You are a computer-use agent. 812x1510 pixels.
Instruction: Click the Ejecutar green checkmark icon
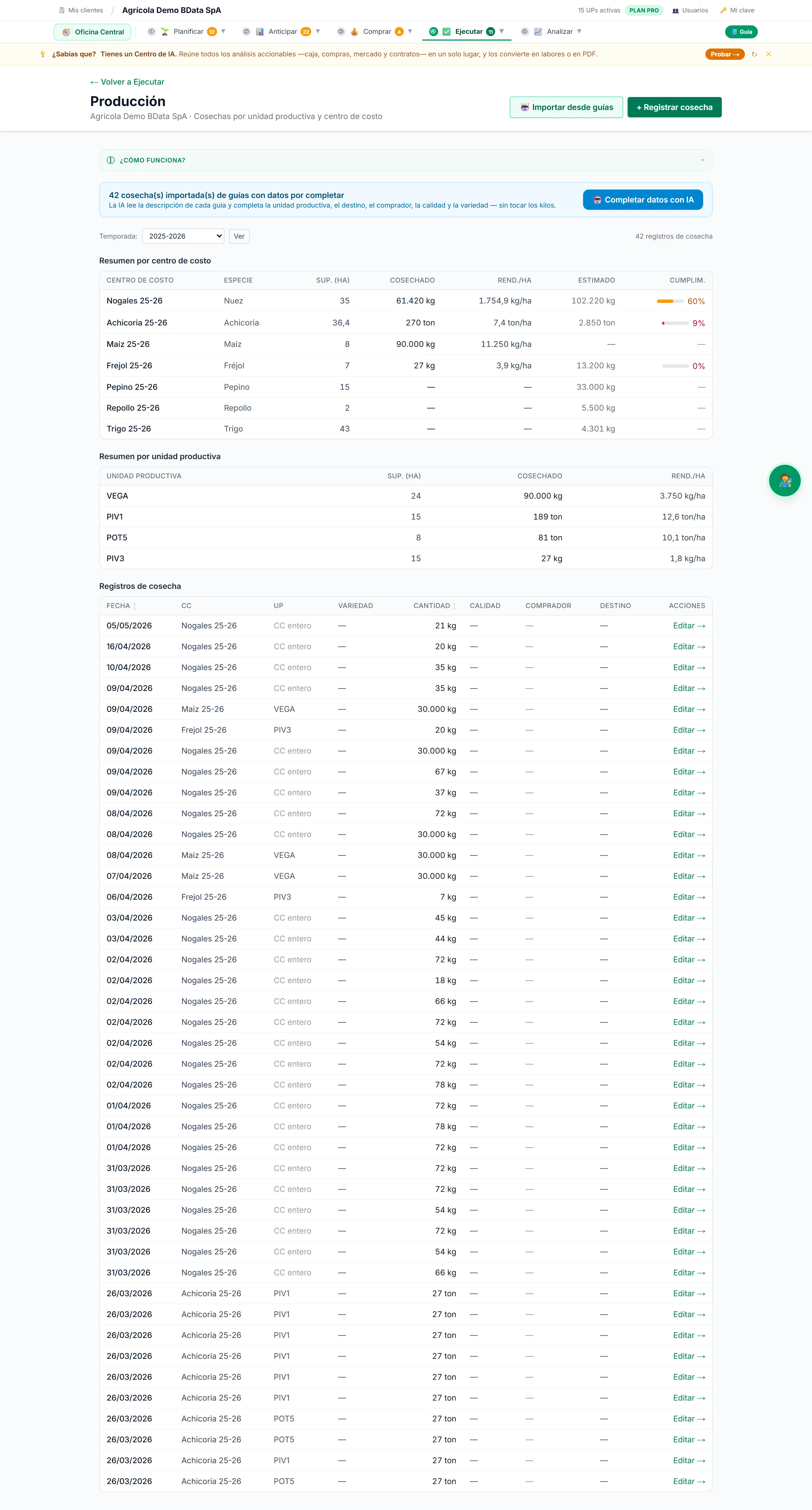pyautogui.click(x=446, y=32)
